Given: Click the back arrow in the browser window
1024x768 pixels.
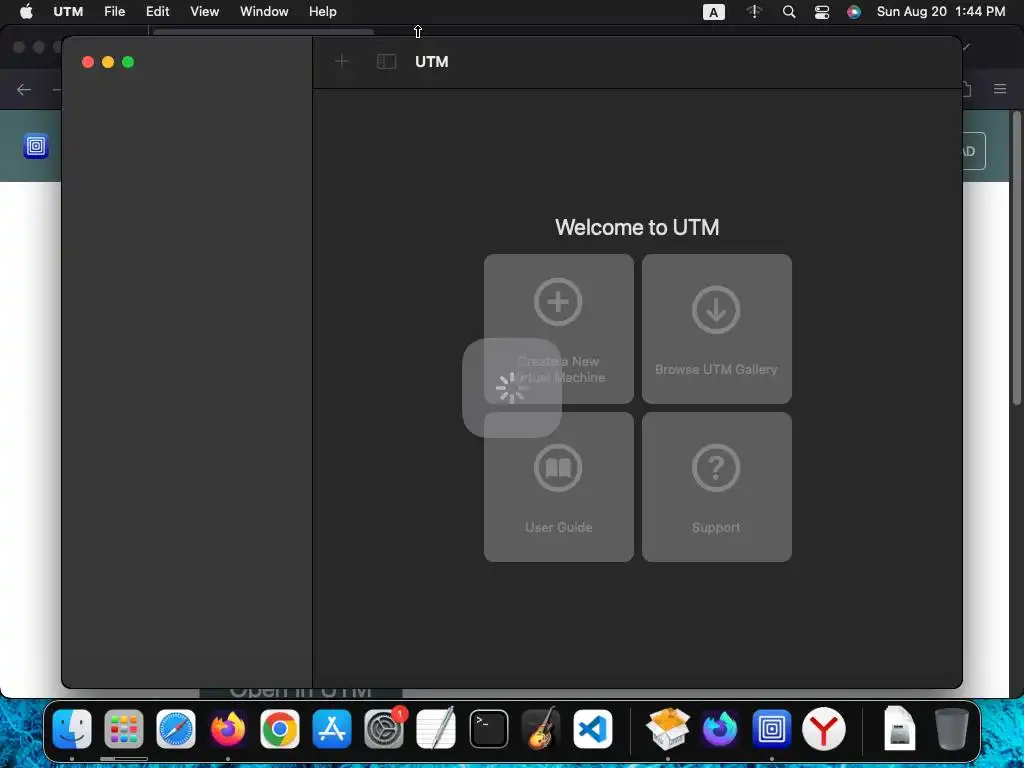Looking at the screenshot, I should click(24, 89).
